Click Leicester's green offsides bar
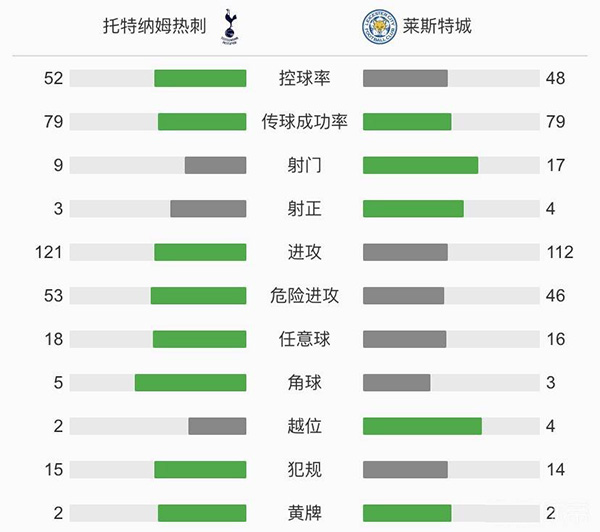Viewport: 600px width, 532px height. pyautogui.click(x=422, y=426)
